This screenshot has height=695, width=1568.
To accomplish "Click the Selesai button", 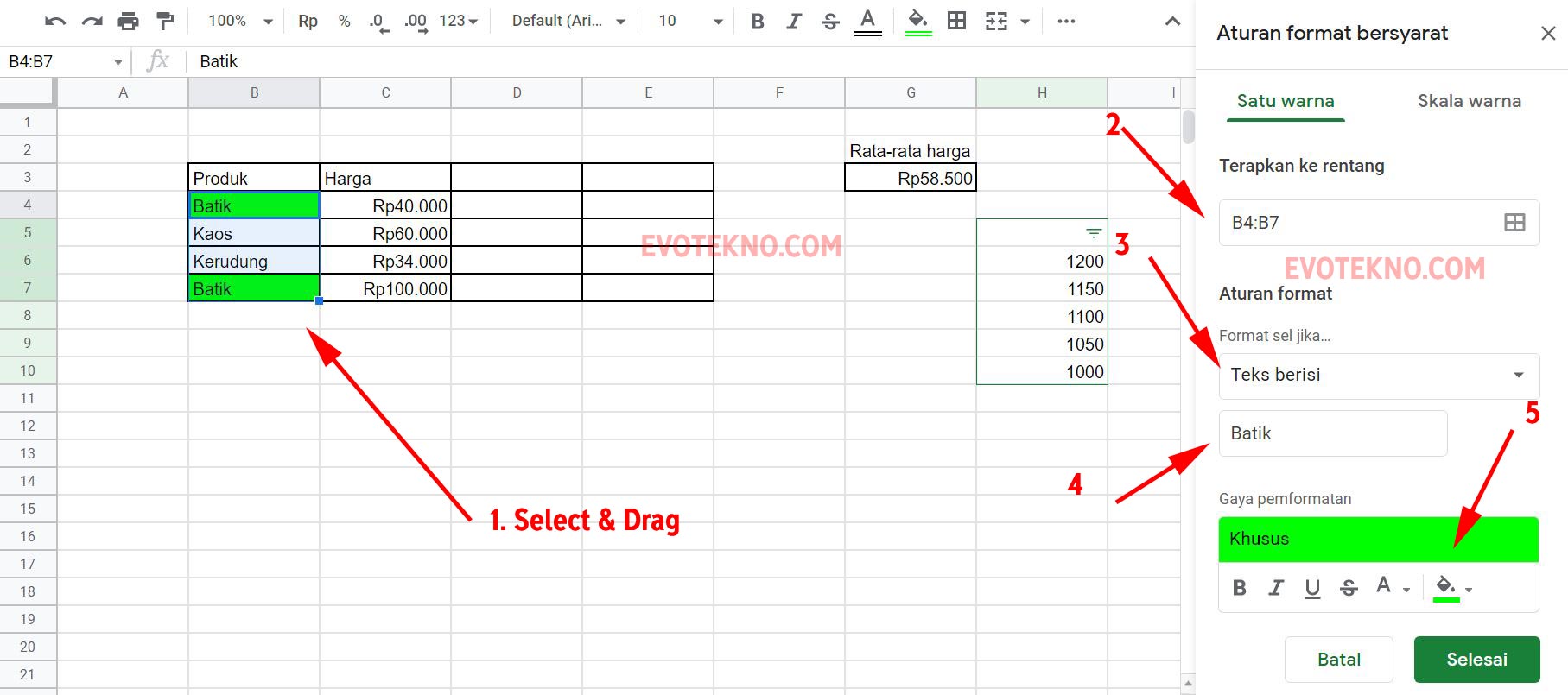I will tap(1476, 660).
